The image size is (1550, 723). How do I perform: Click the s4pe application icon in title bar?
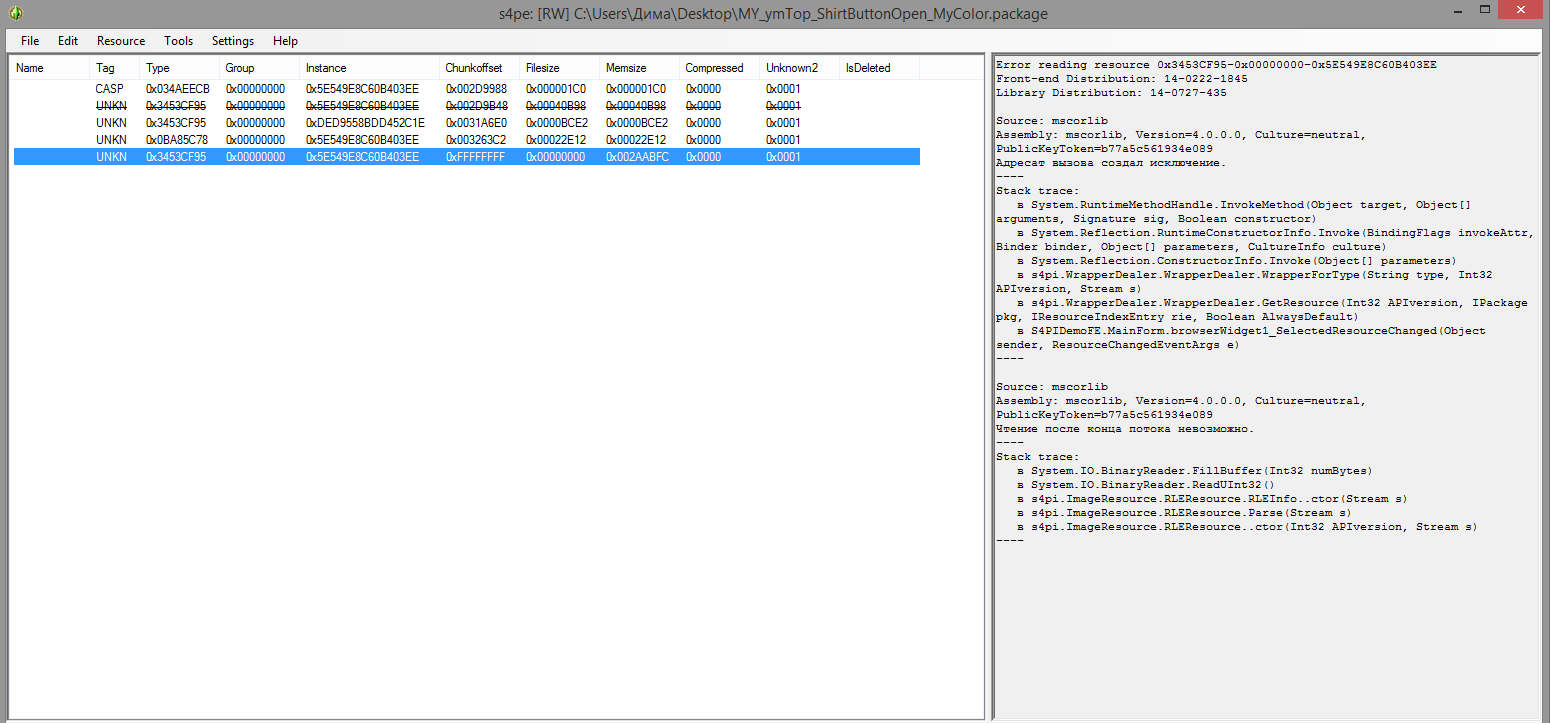coord(15,13)
